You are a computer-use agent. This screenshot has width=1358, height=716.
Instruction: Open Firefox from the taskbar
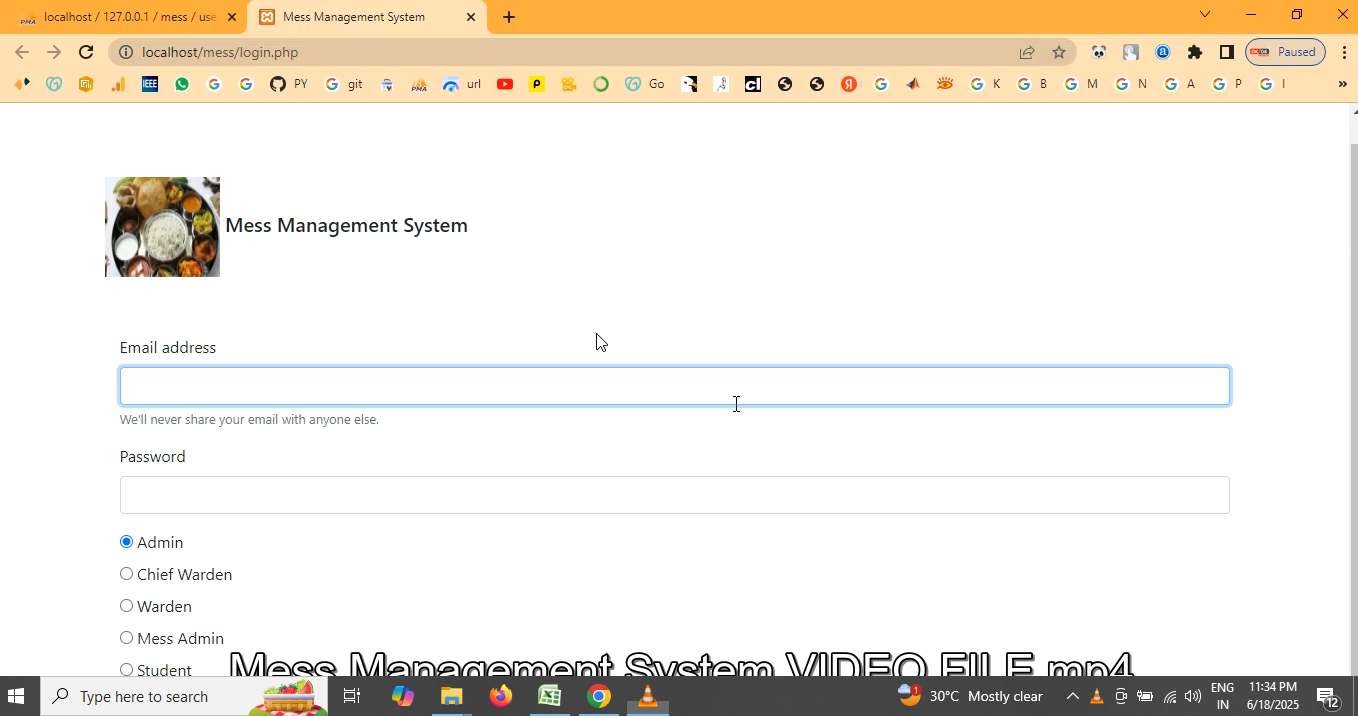coord(501,696)
